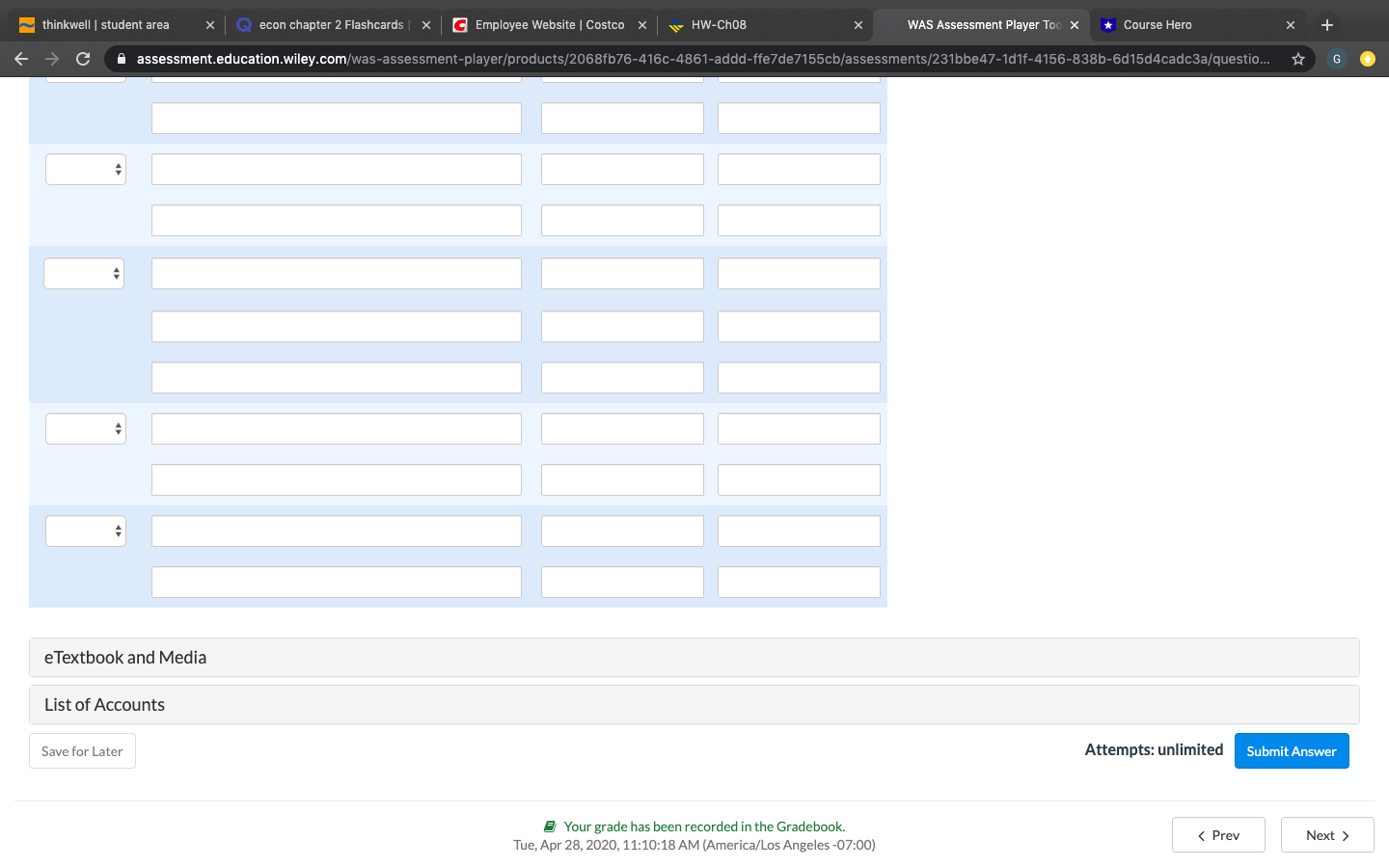Viewport: 1389px width, 868px height.
Task: Click 'Your grade has been recorded' message
Action: (x=704, y=827)
